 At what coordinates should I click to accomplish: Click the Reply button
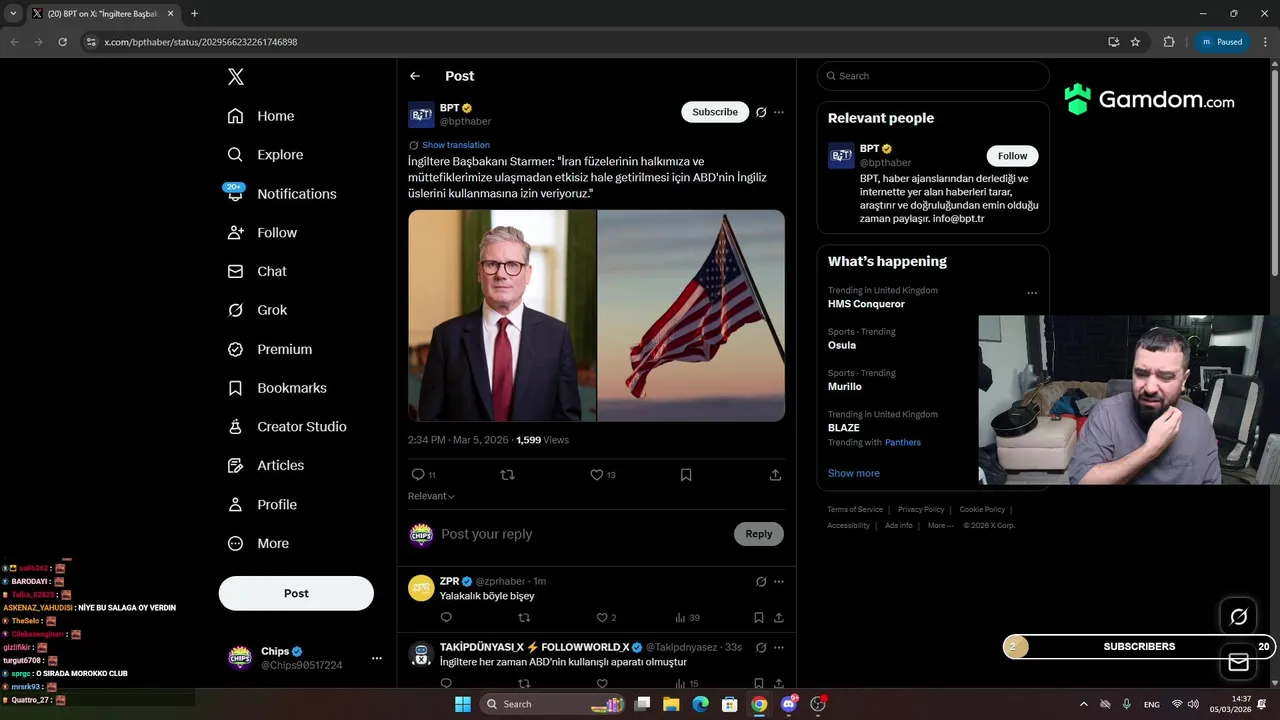click(x=759, y=534)
